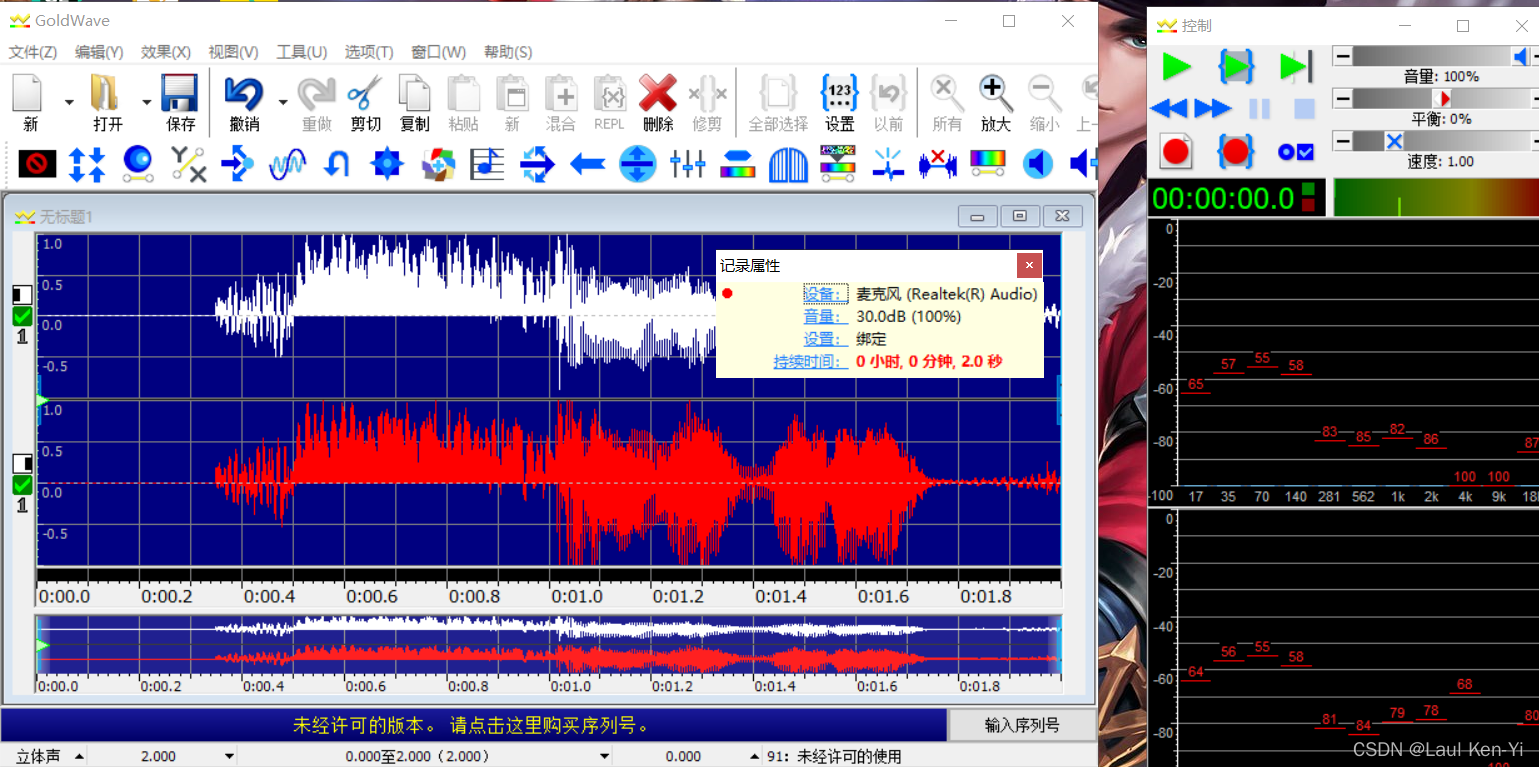This screenshot has height=767, width=1539.
Task: Click the 音量 link in 记录属性
Action: coord(826,317)
